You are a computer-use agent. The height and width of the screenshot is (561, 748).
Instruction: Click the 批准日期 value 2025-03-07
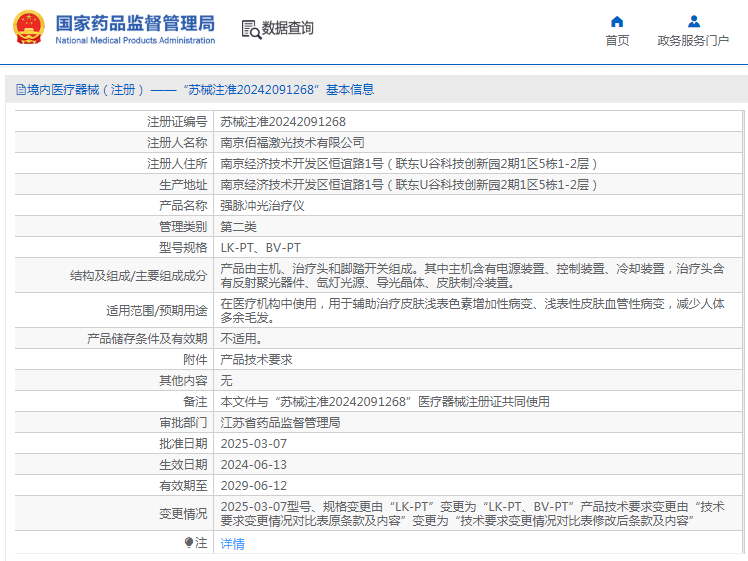254,444
